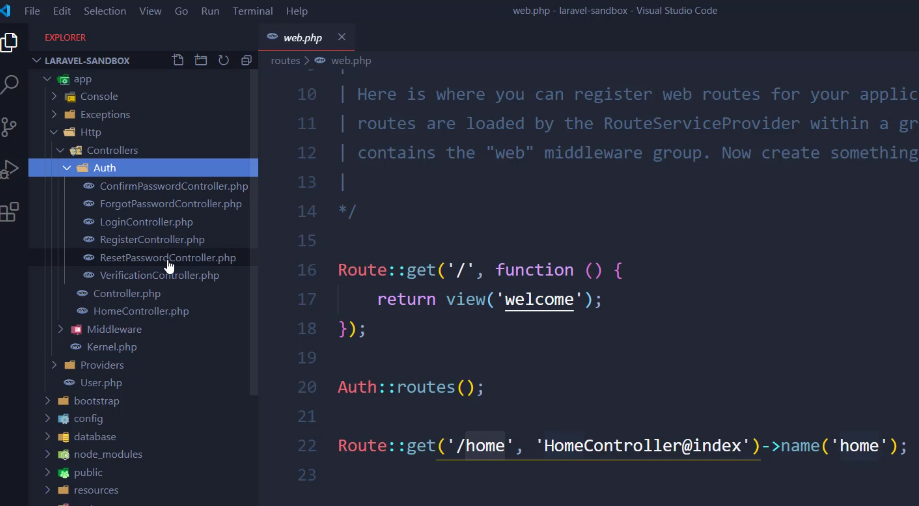Open the Extensions view icon

10,211
